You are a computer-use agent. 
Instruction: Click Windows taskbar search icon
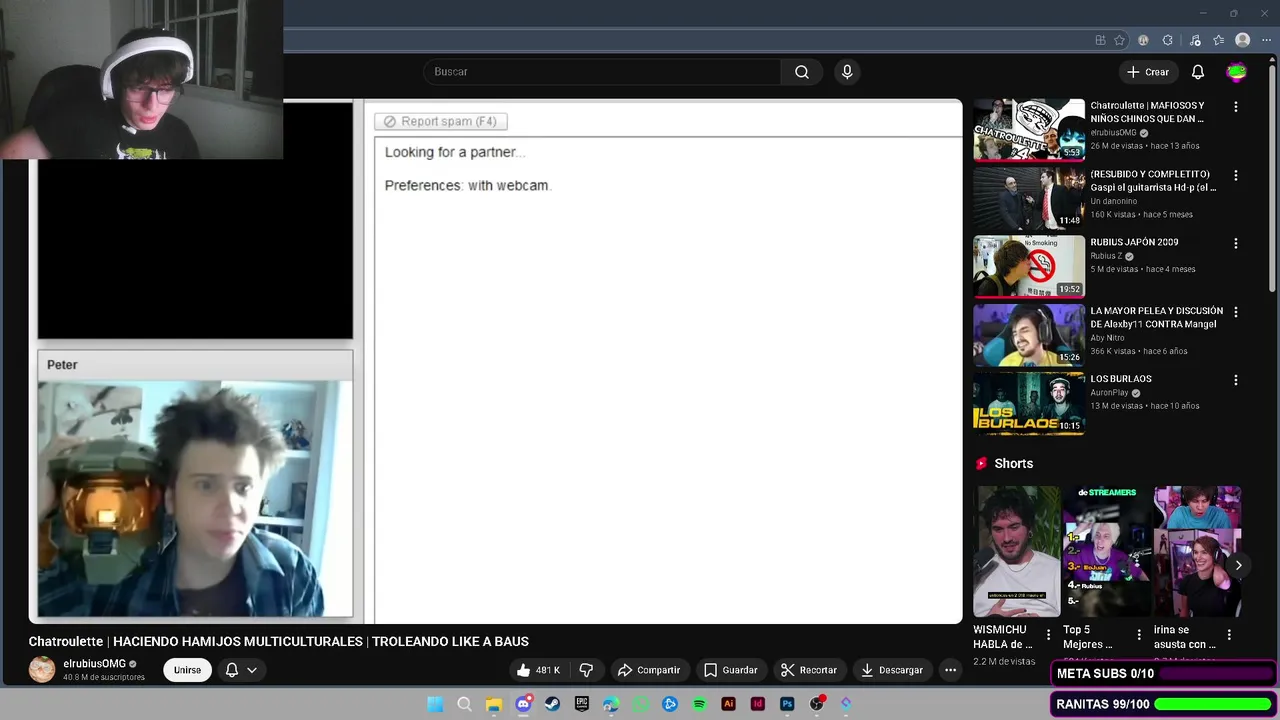464,704
